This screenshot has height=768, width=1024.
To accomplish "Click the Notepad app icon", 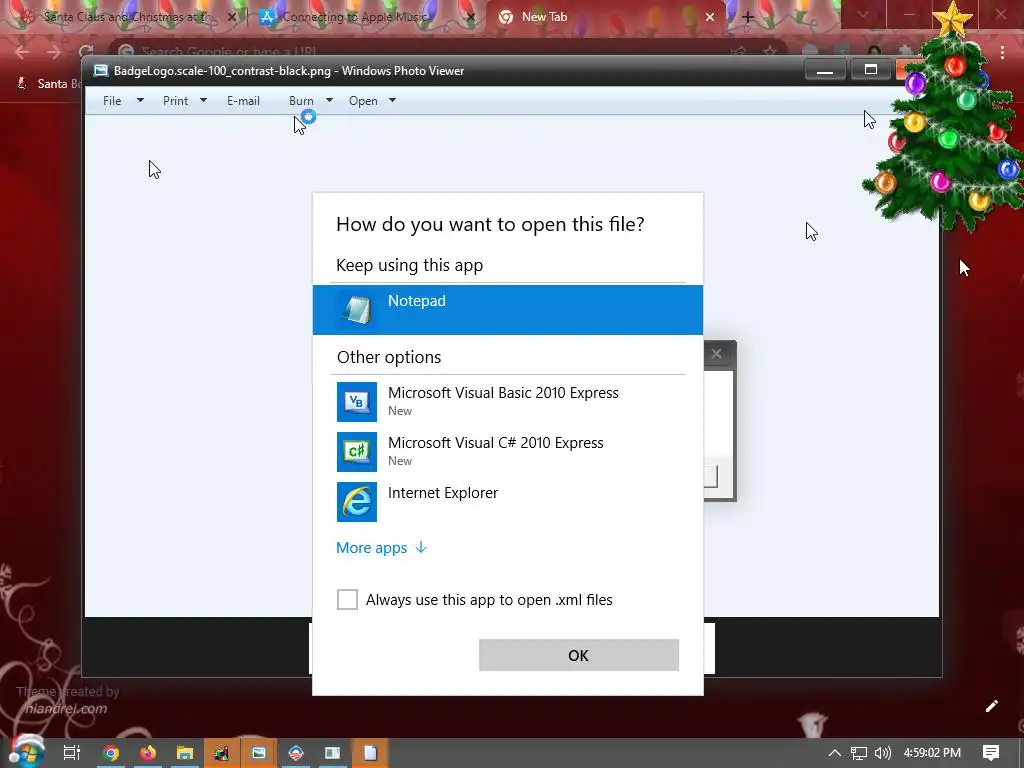I will tap(357, 309).
